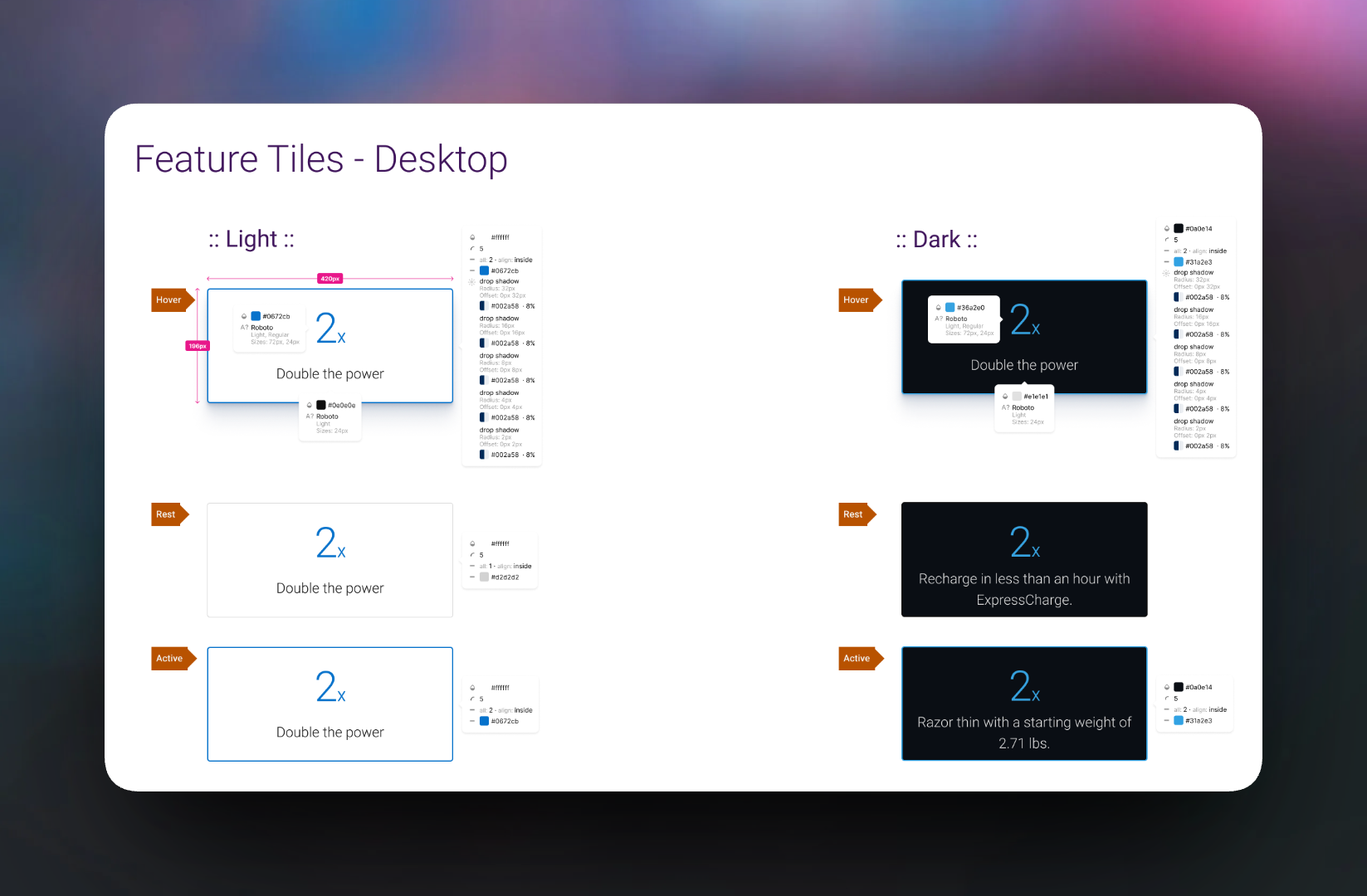
Task: Click the corner radius icon showing value 5
Action: [471, 248]
